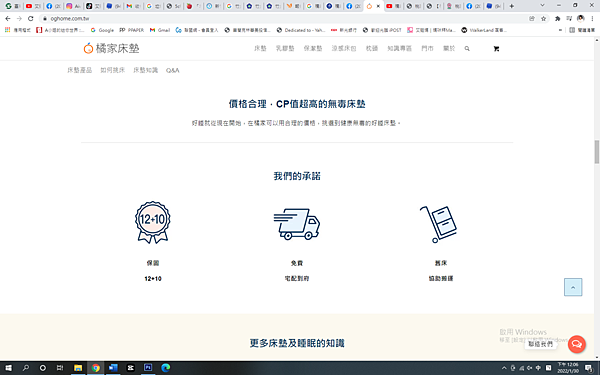This screenshot has height=375, width=600.
Task: Open the reading list panel button
Action: (x=582, y=30)
